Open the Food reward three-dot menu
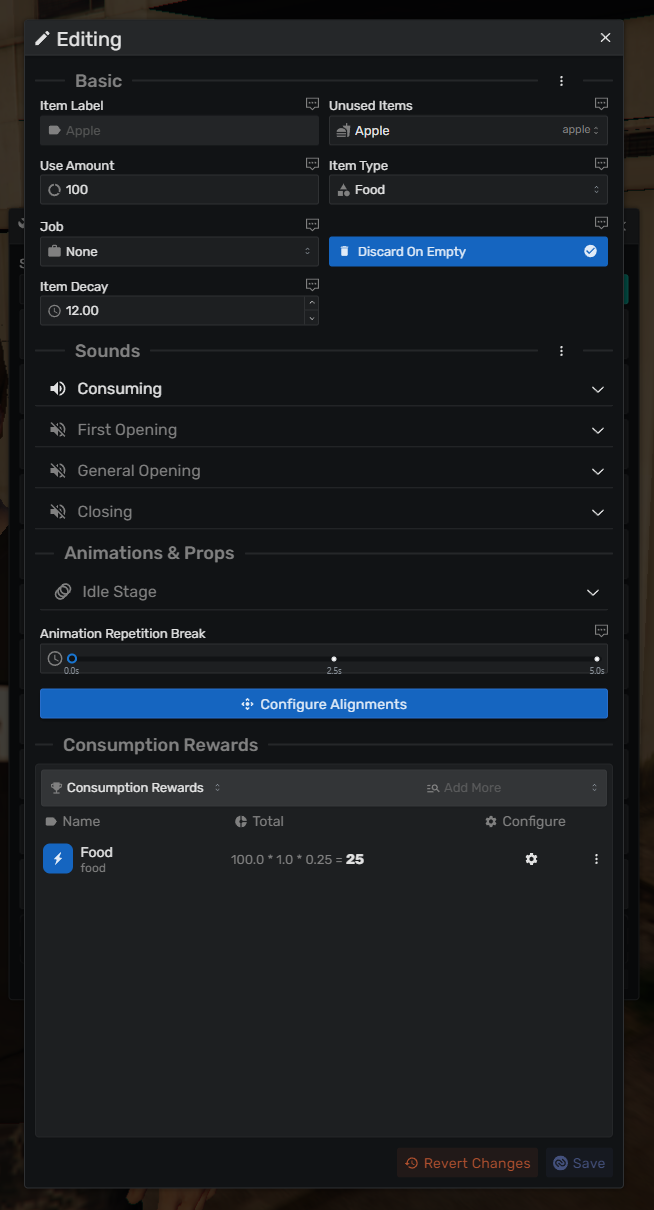The height and width of the screenshot is (1210, 654). point(596,859)
